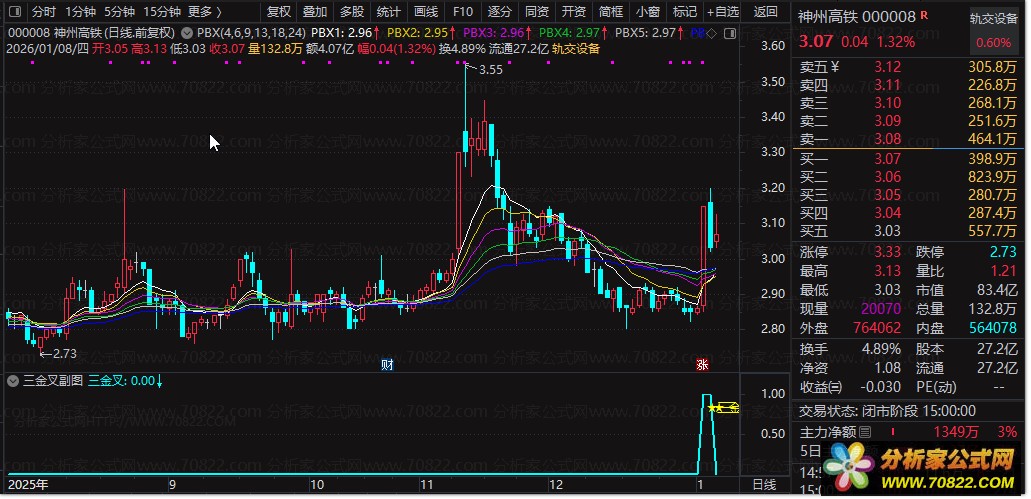Click the 财 financial marker on time axis
Image resolution: width=1031 pixels, height=499 pixels.
pyautogui.click(x=387, y=365)
